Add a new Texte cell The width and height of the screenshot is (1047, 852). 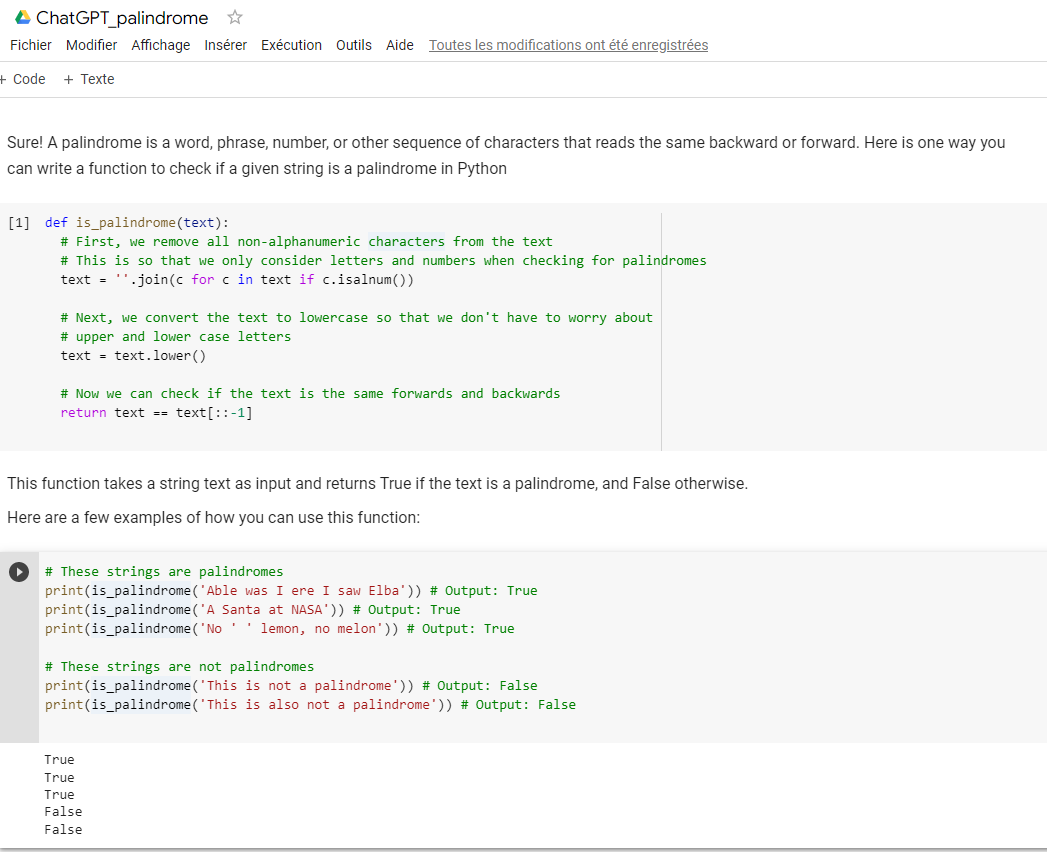89,79
